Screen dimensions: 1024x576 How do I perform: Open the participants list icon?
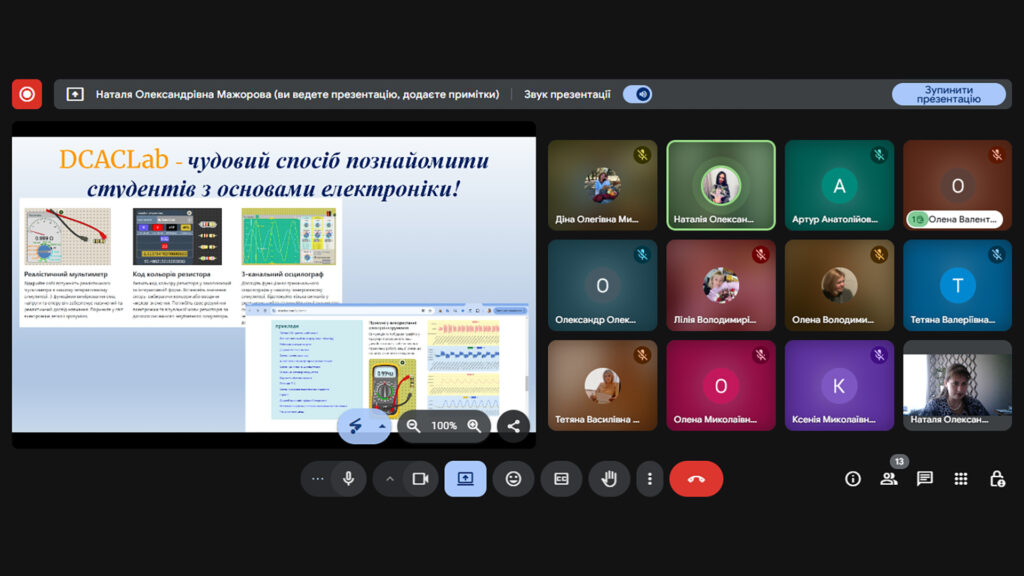click(x=888, y=479)
